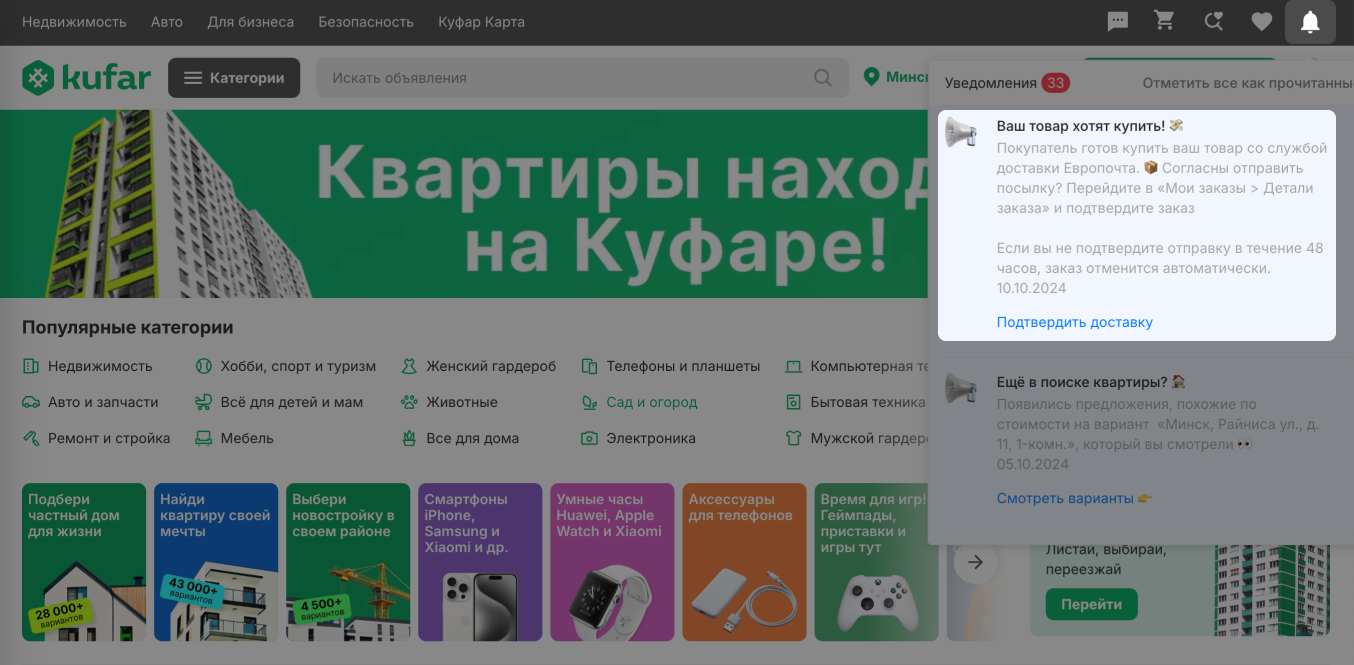
Task: Open Авто и запчасти category link
Action: (103, 402)
